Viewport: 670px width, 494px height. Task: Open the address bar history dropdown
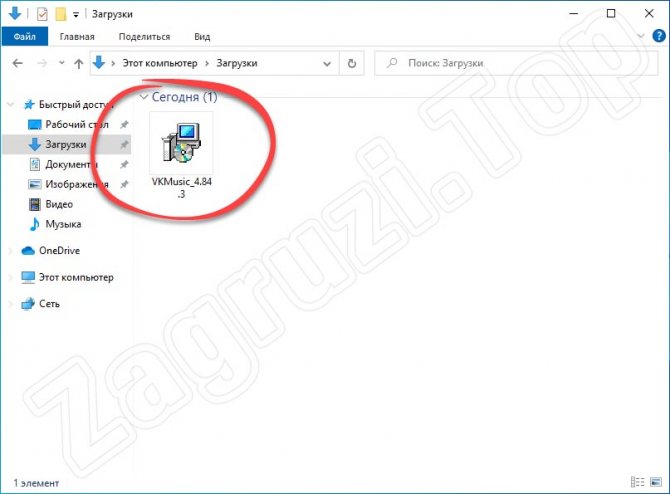[327, 64]
